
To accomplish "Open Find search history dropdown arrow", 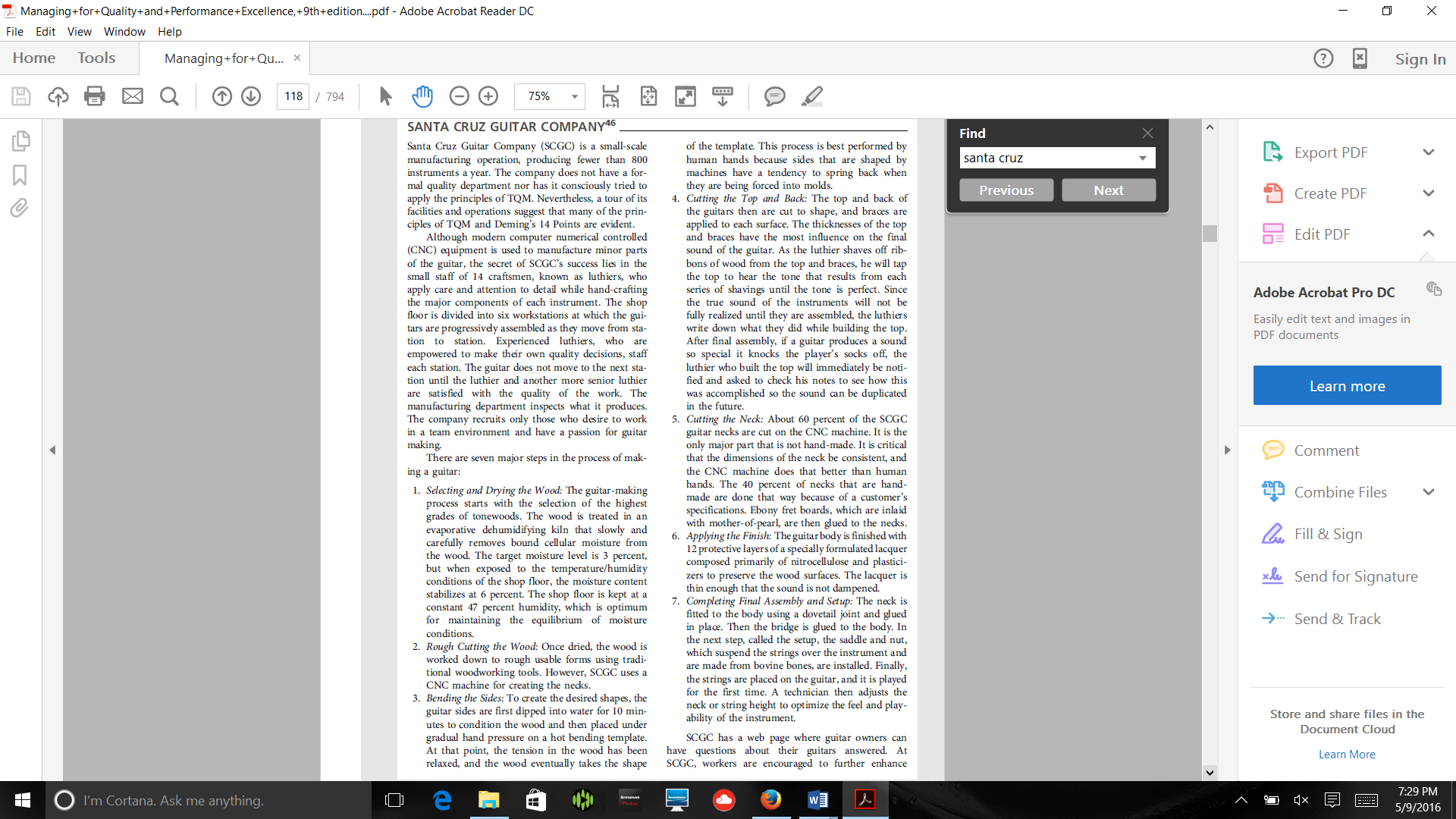I will [x=1143, y=158].
